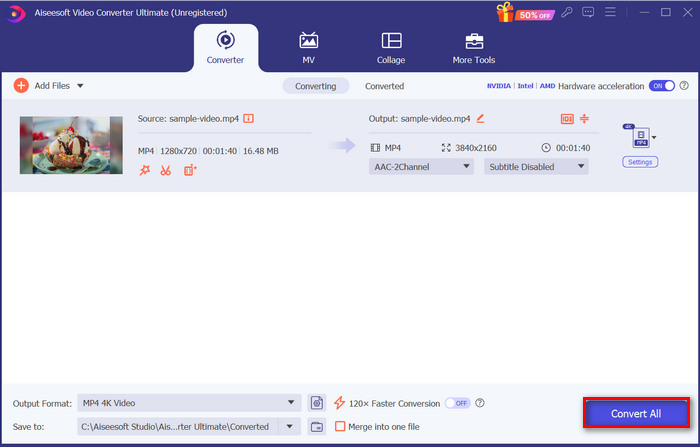Click the 16.48 MB file size
The width and height of the screenshot is (700, 447).
(261, 151)
